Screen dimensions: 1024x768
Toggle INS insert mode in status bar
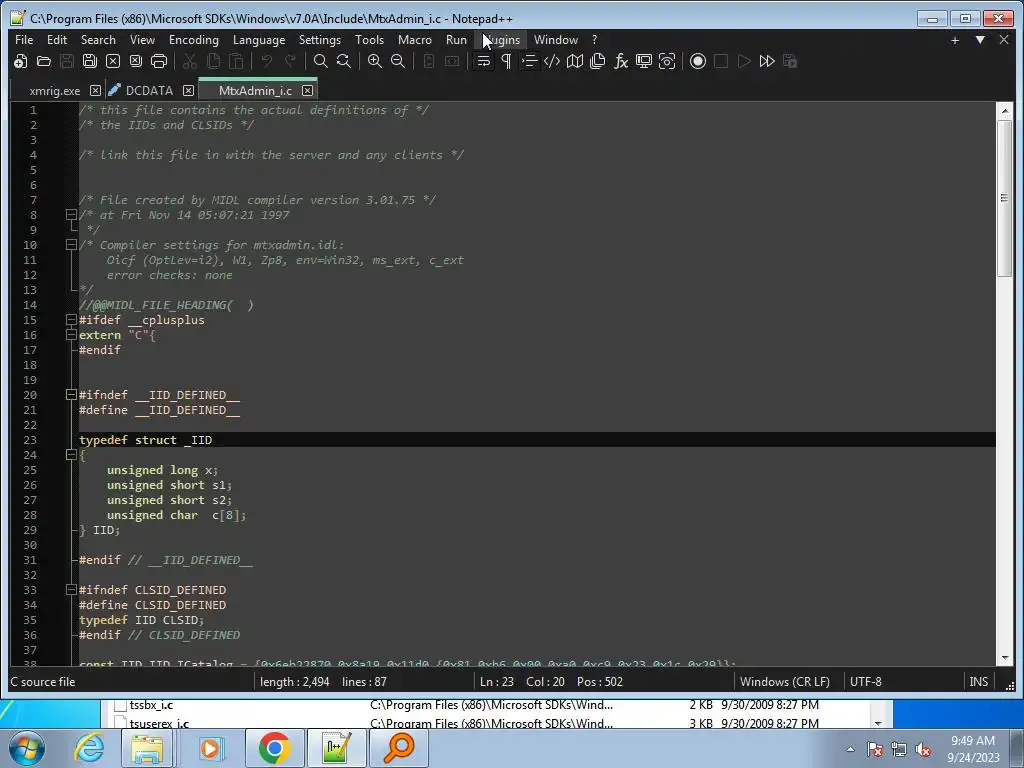click(978, 682)
